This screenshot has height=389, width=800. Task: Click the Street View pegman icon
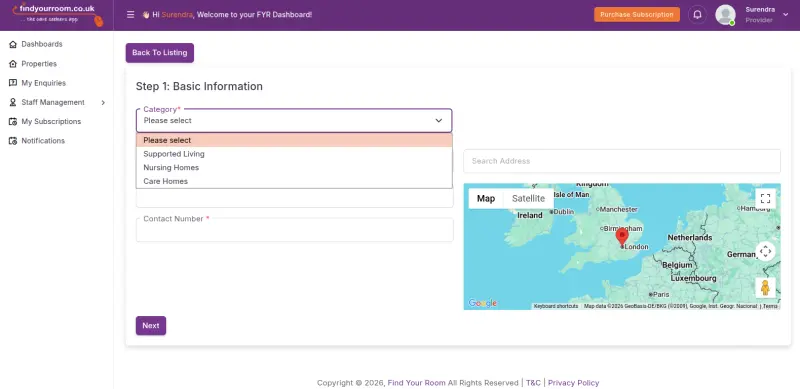765,288
